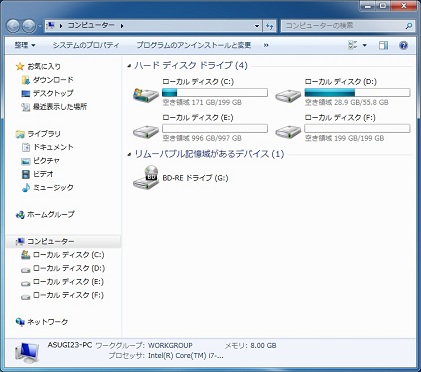Refresh the address bar location
421x372 pixels.
[x=269, y=26]
